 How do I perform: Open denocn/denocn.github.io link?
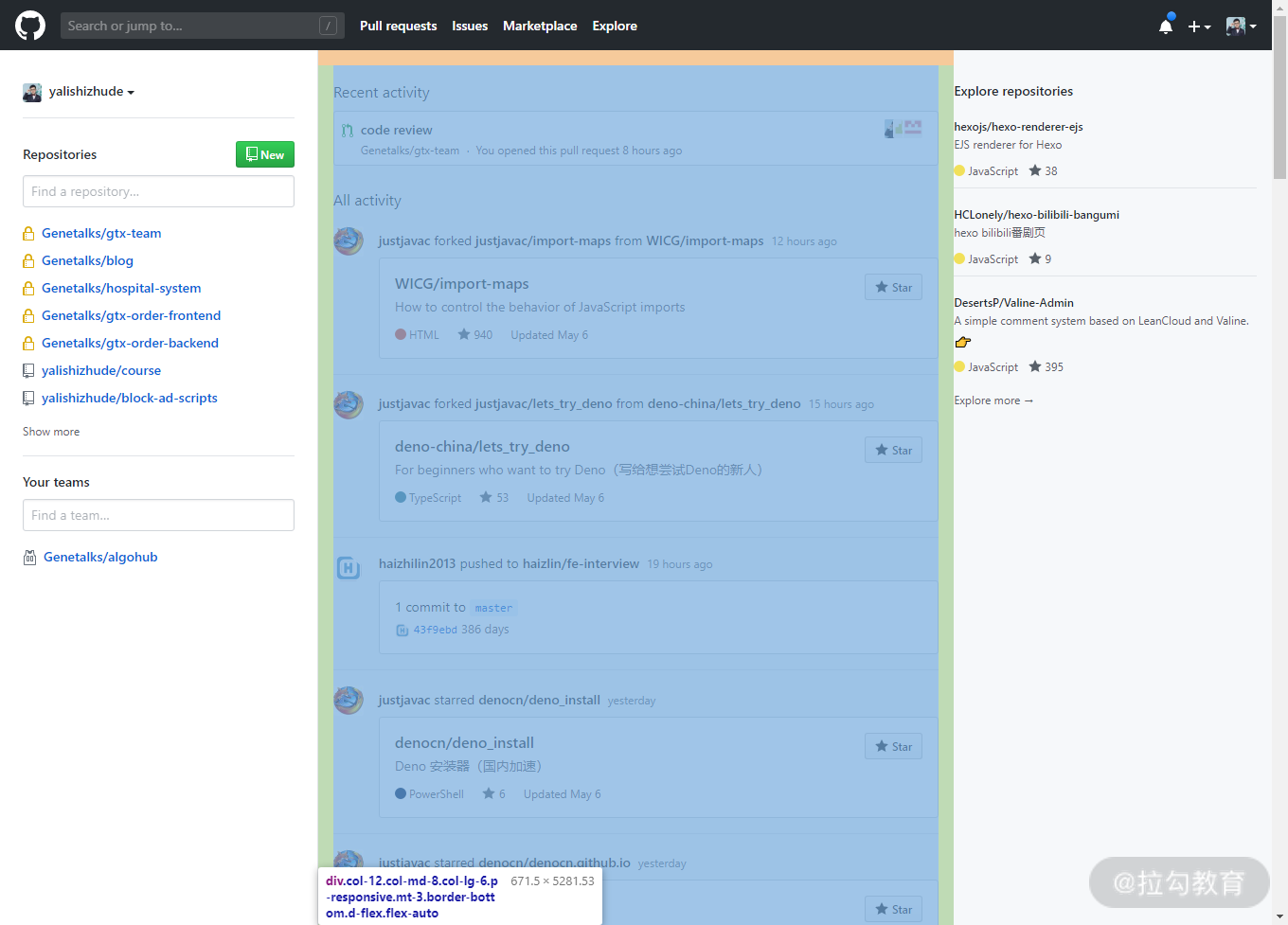pyautogui.click(x=554, y=863)
